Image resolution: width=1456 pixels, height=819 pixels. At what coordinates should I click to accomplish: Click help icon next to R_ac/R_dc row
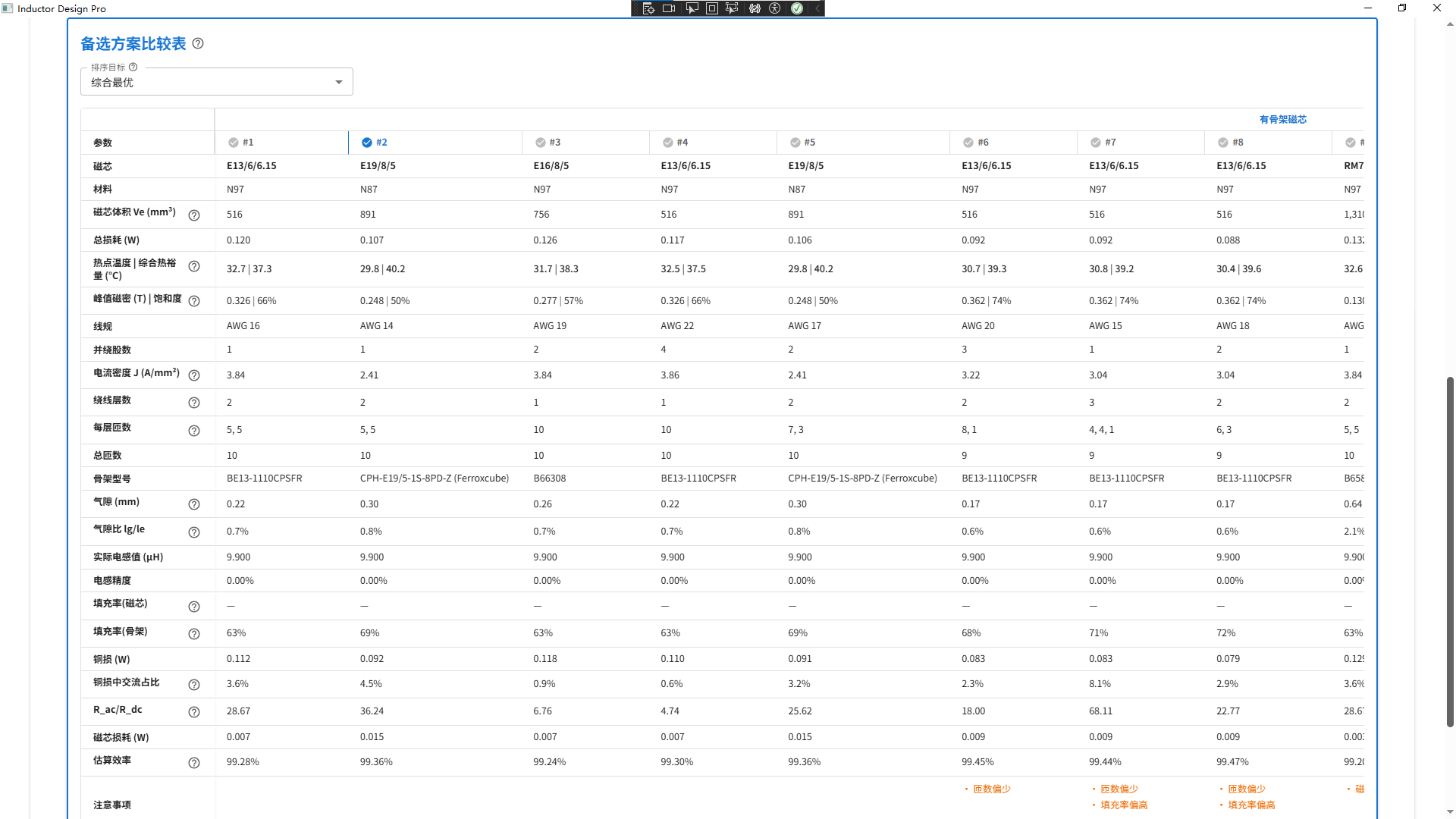[194, 712]
